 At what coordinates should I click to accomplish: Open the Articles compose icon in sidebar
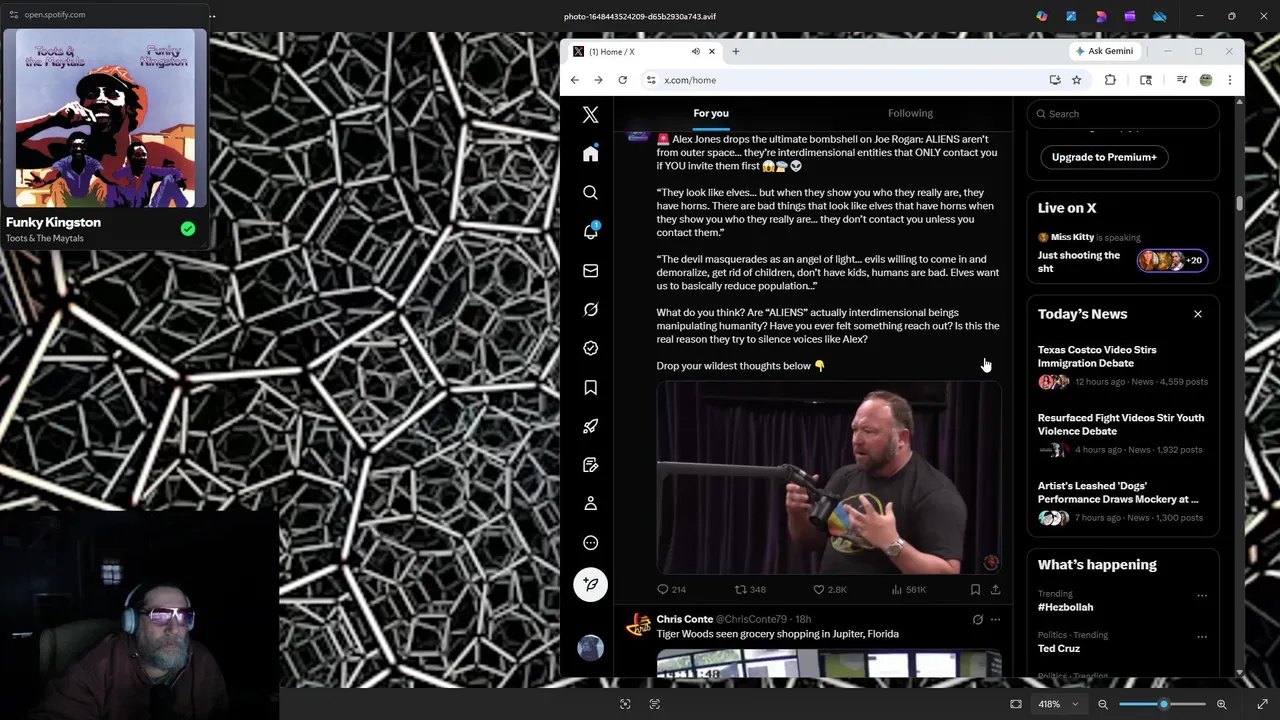pos(590,465)
